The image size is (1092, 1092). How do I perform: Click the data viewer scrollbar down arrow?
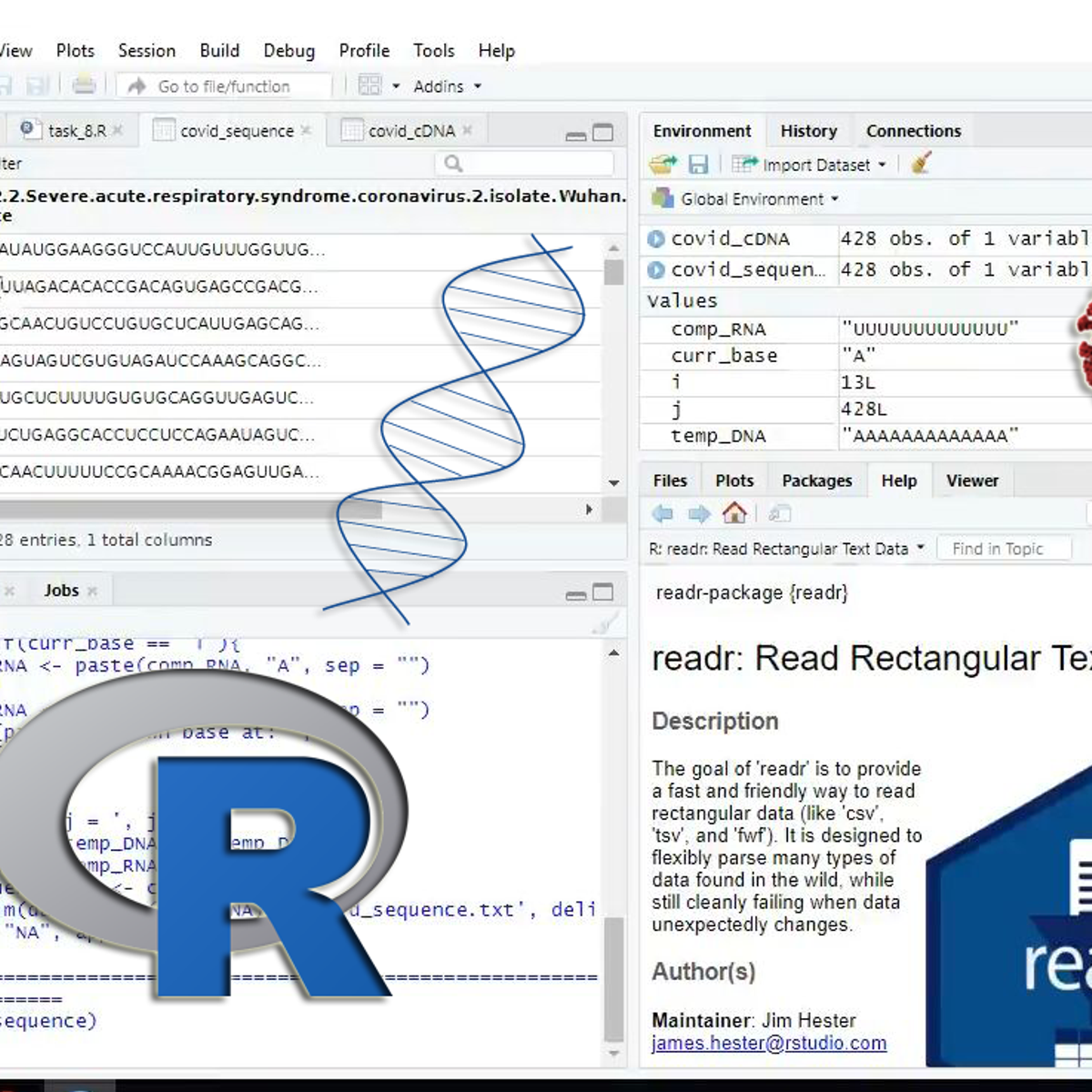[x=614, y=482]
